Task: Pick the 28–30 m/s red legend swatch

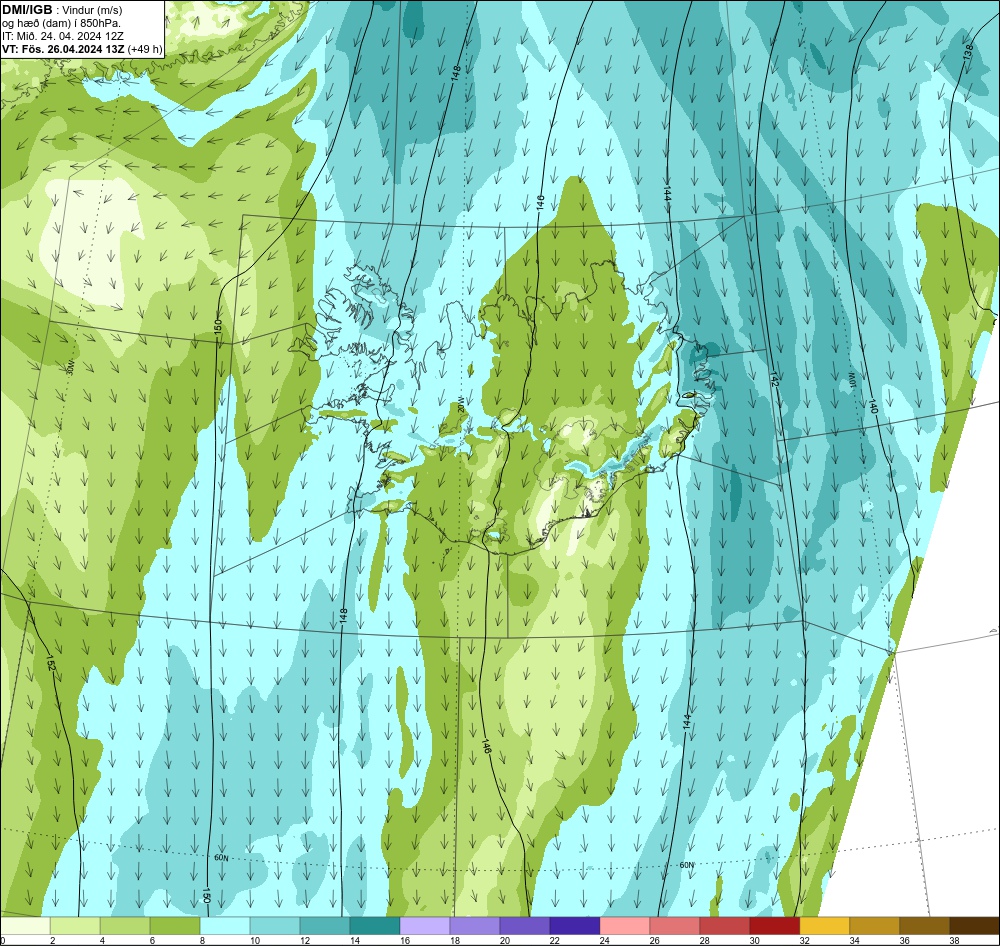Action: [x=724, y=926]
